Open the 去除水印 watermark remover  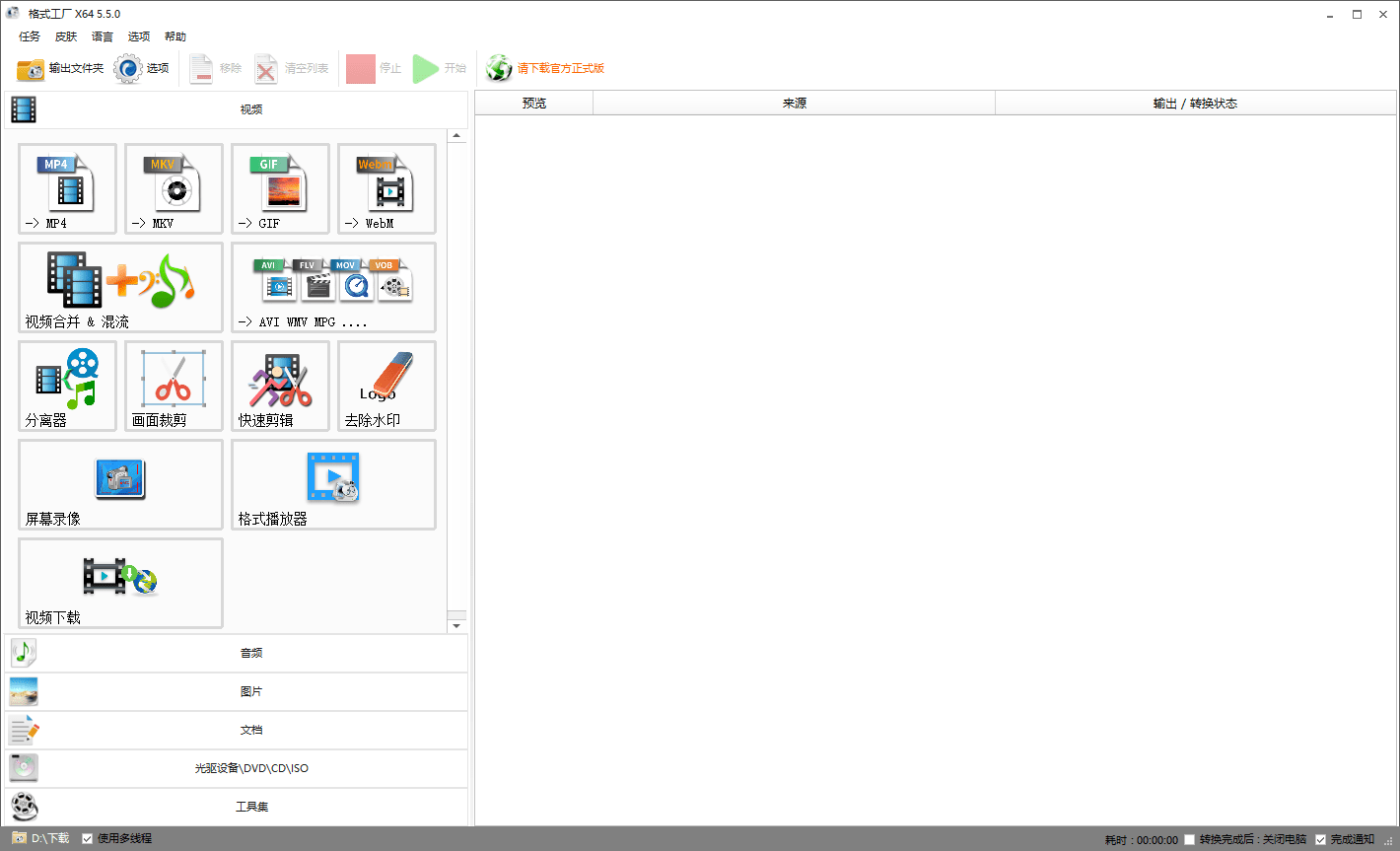(386, 386)
